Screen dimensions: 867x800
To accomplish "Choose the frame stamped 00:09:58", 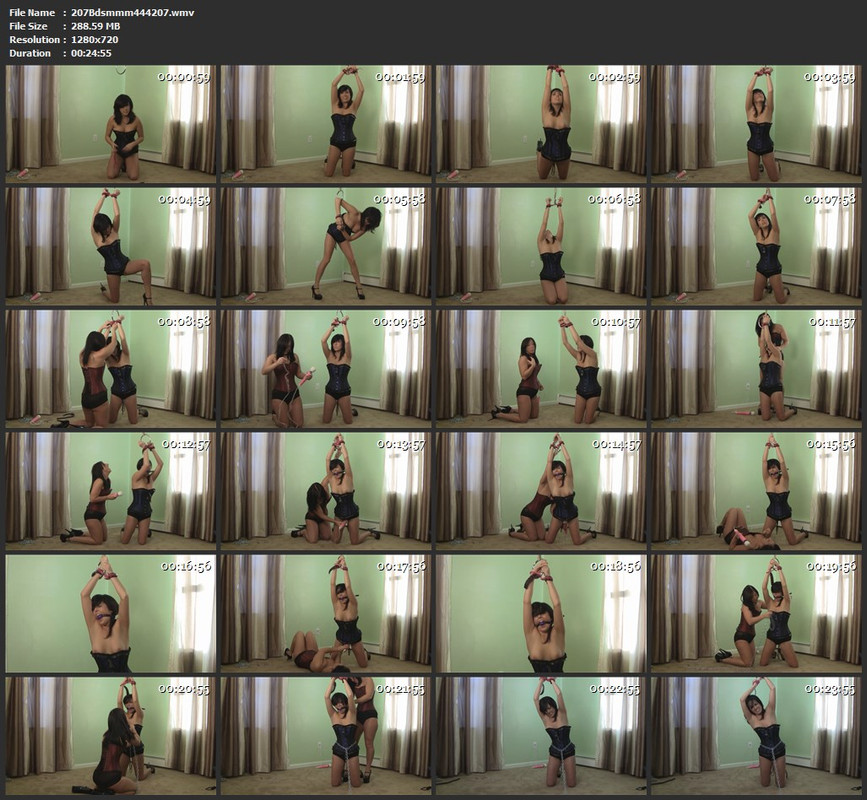I will [326, 369].
